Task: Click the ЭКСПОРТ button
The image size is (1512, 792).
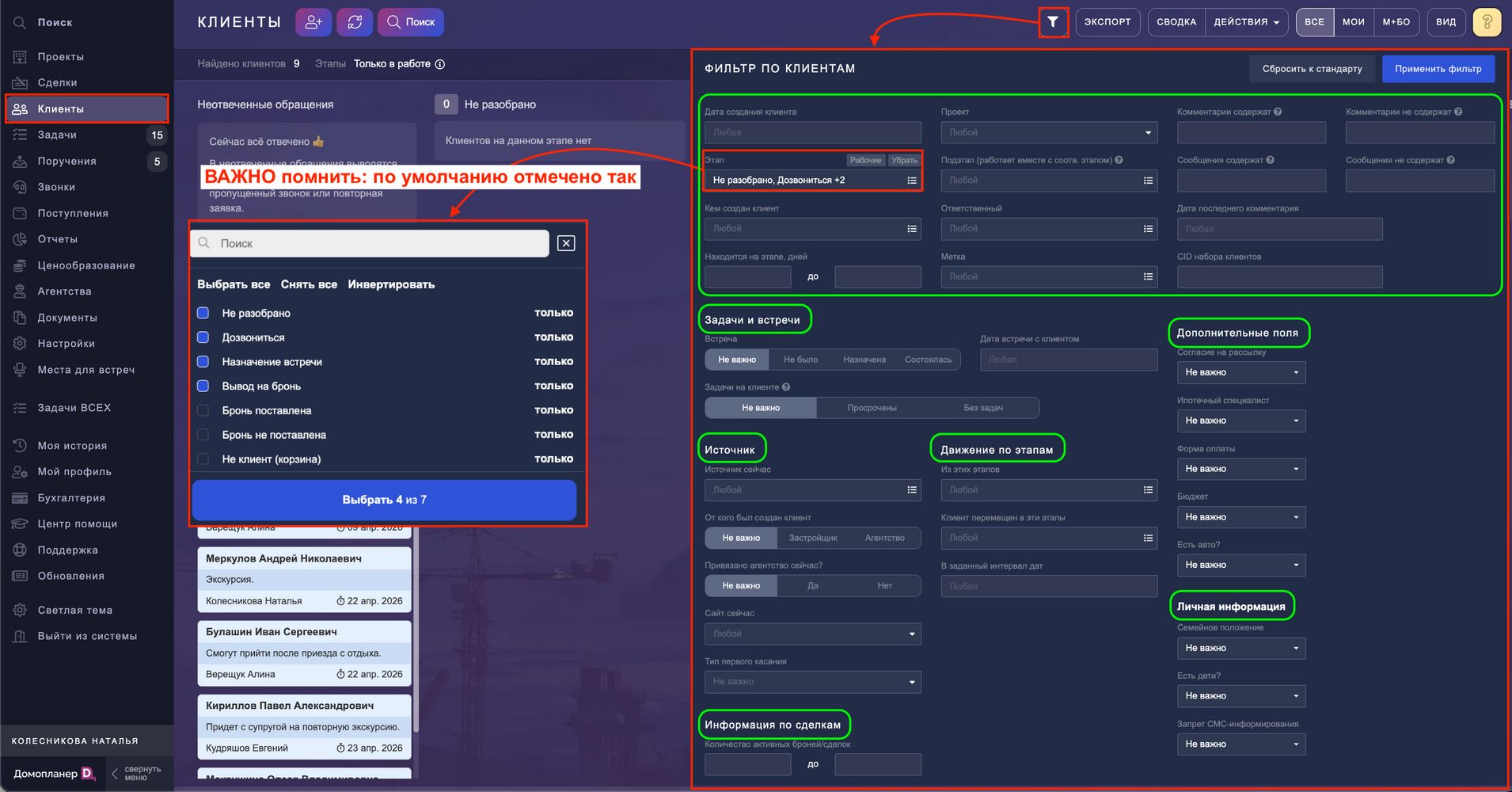Action: [x=1107, y=22]
